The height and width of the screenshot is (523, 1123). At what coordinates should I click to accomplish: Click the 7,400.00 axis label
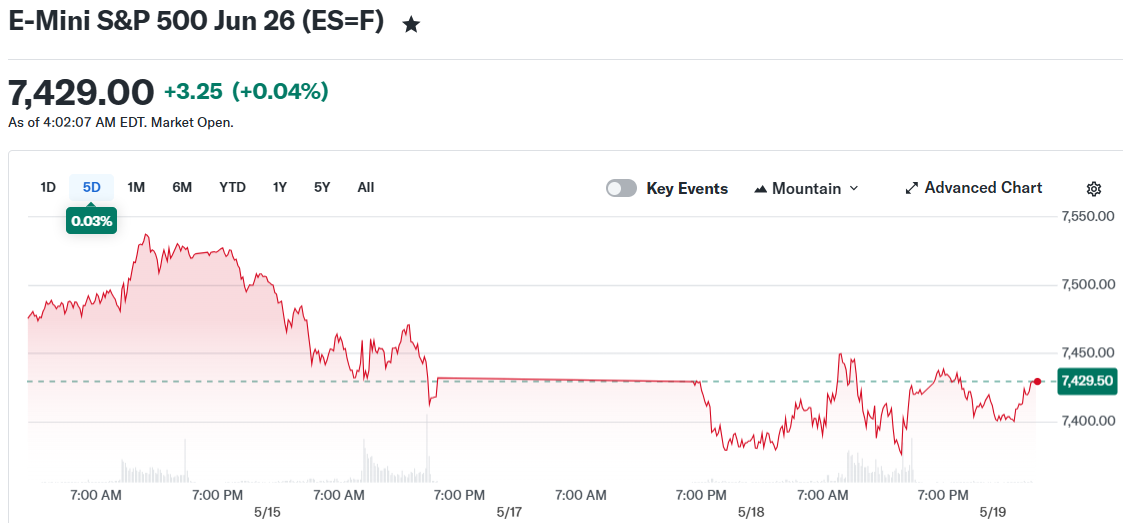click(x=1087, y=421)
